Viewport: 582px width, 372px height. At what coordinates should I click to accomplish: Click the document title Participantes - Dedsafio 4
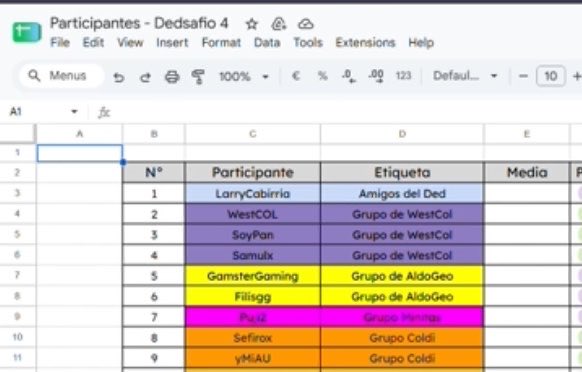[139, 24]
